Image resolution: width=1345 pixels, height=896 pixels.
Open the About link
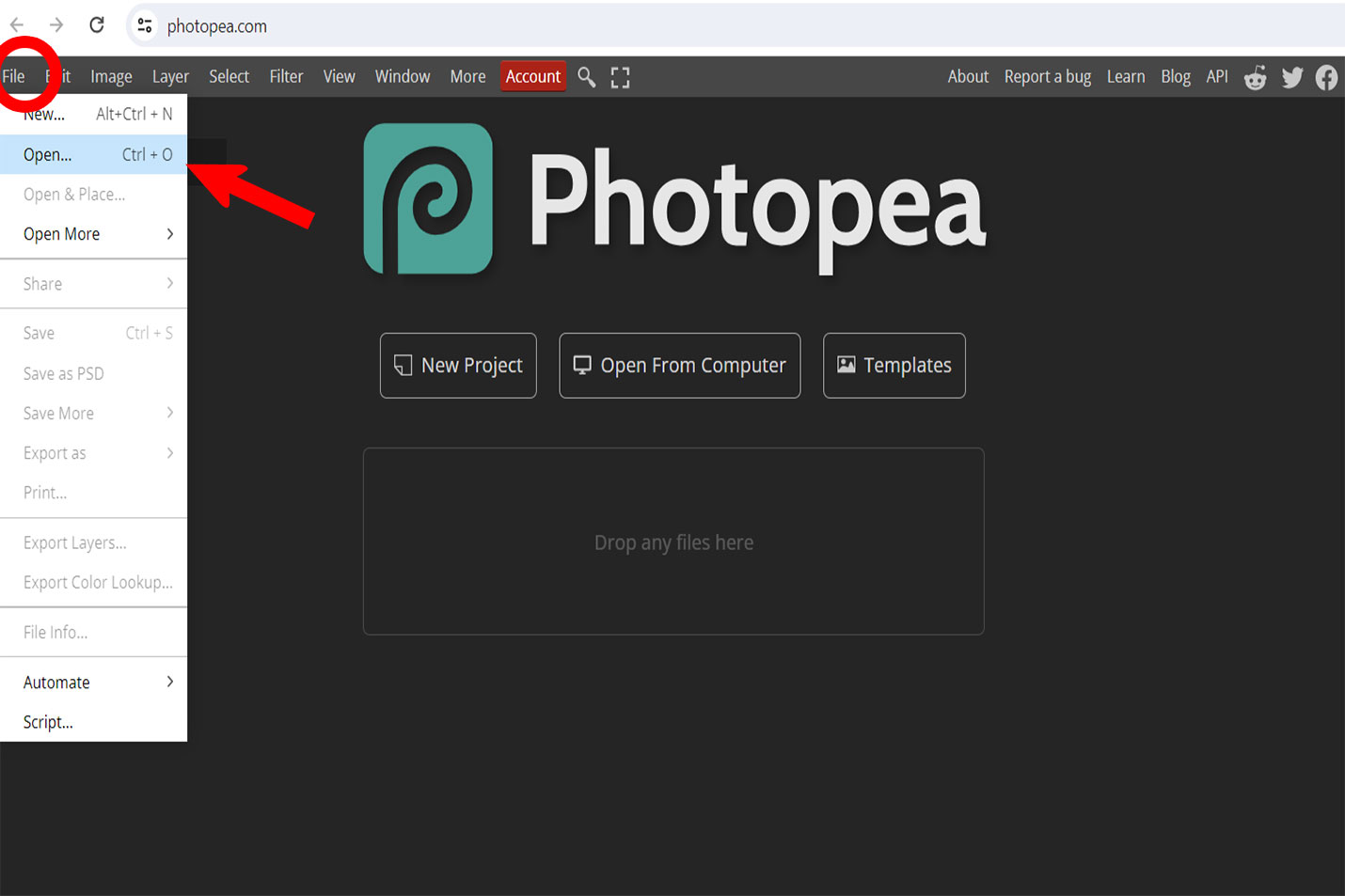coord(968,77)
